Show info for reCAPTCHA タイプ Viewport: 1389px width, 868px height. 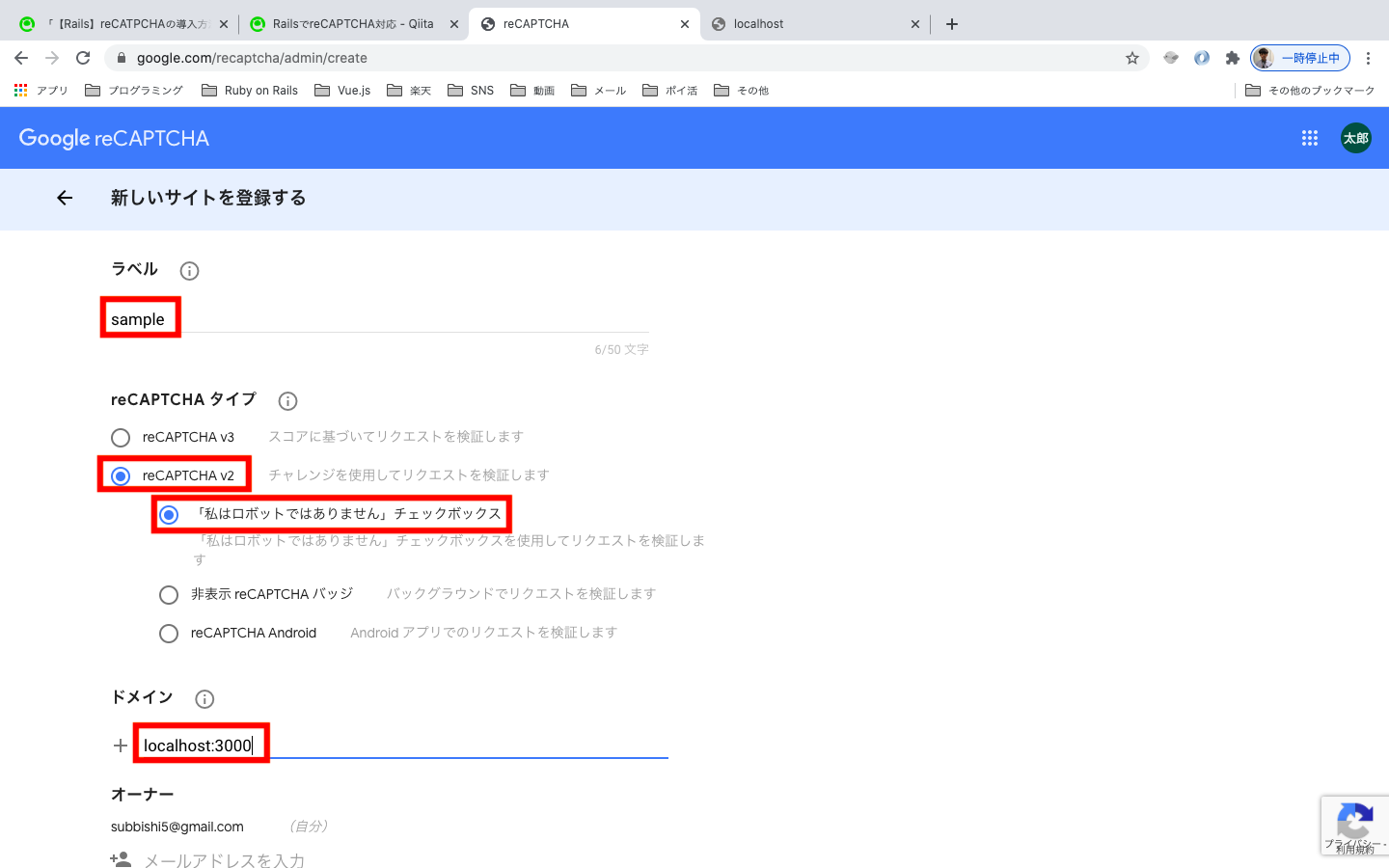pyautogui.click(x=287, y=401)
